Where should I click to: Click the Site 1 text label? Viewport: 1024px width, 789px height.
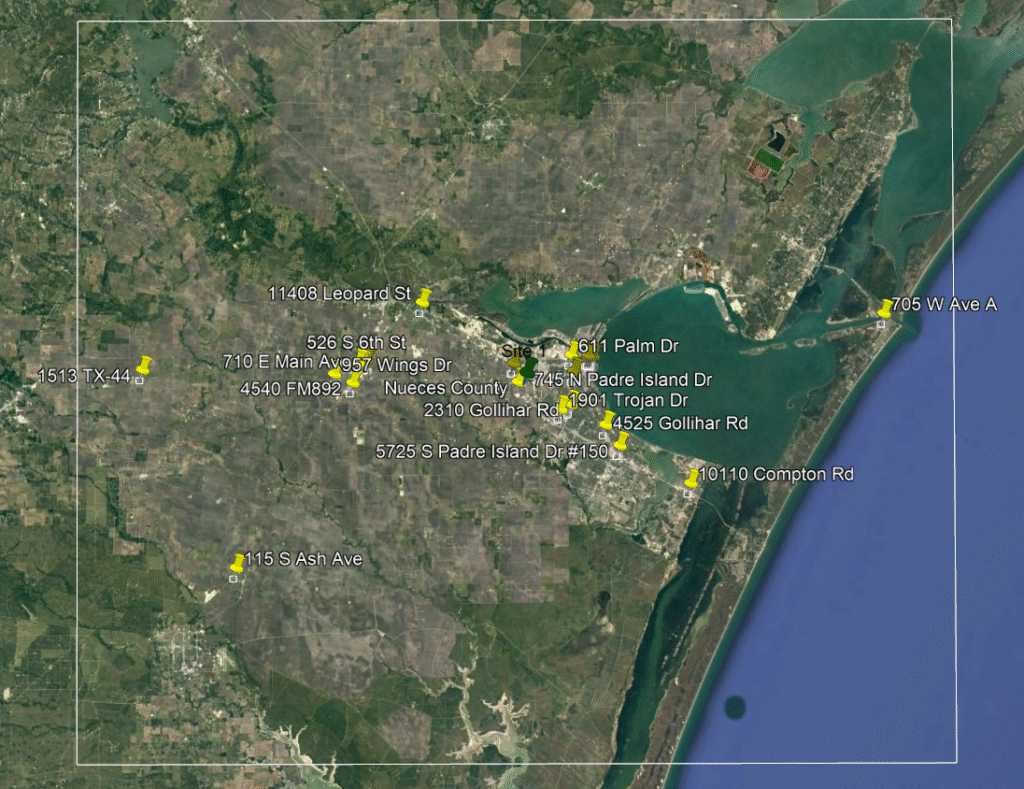click(x=516, y=351)
